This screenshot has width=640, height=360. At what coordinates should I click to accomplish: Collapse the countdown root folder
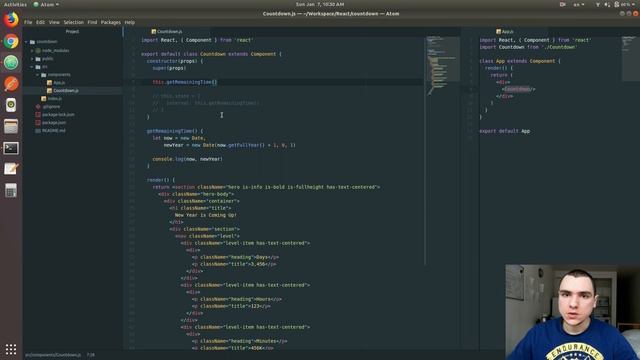(x=27, y=42)
